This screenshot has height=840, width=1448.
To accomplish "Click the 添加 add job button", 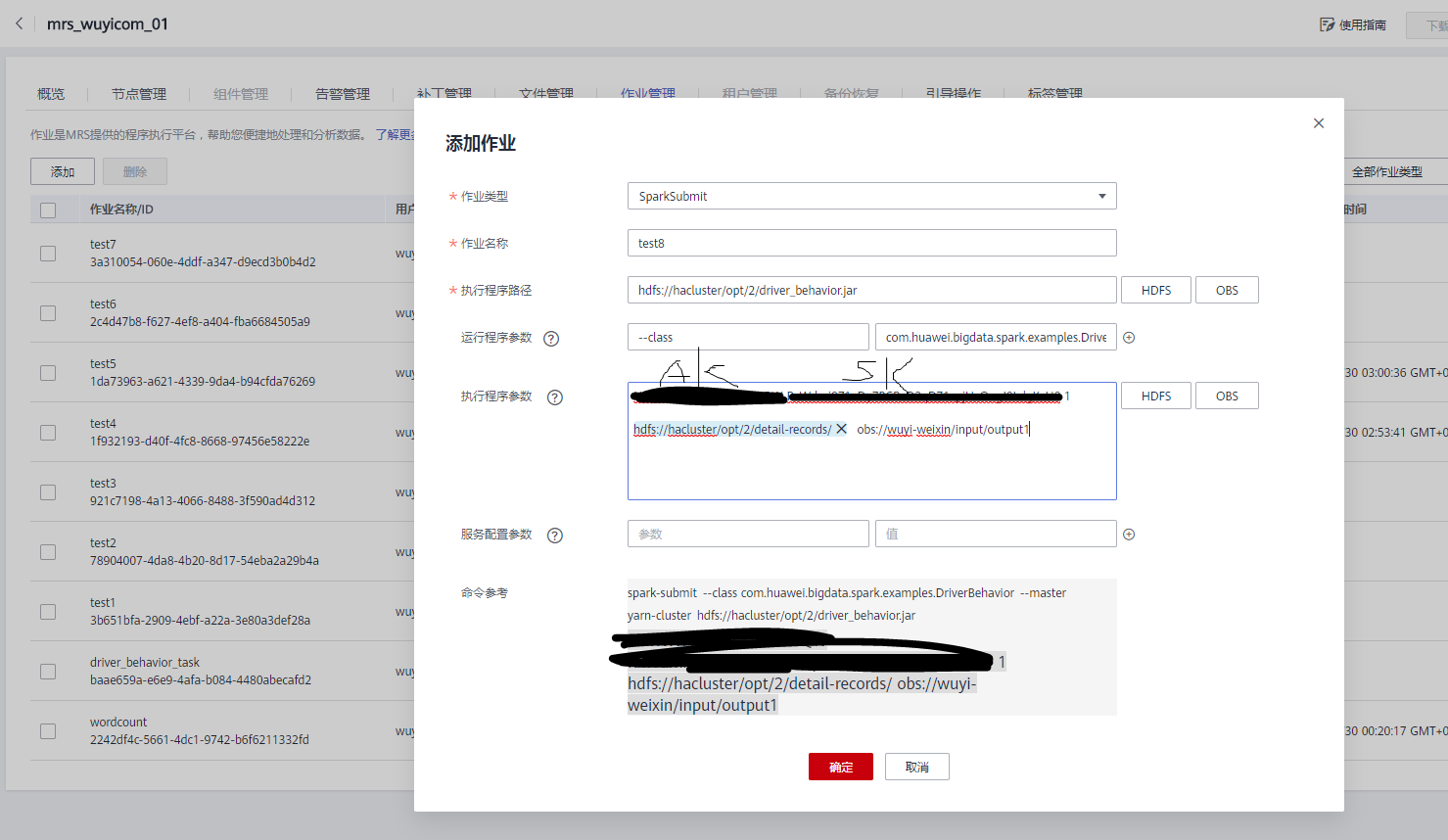I will pyautogui.click(x=63, y=171).
